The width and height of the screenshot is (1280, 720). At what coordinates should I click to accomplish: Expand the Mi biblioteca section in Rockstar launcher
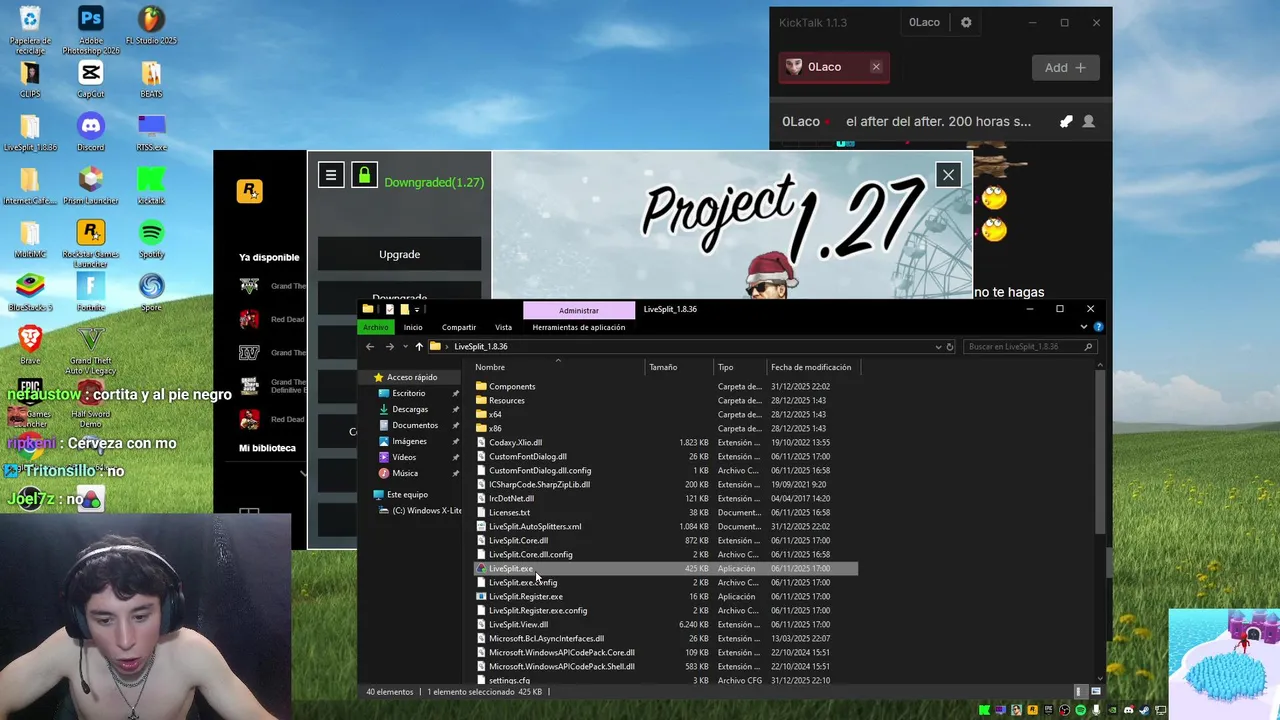click(x=304, y=473)
